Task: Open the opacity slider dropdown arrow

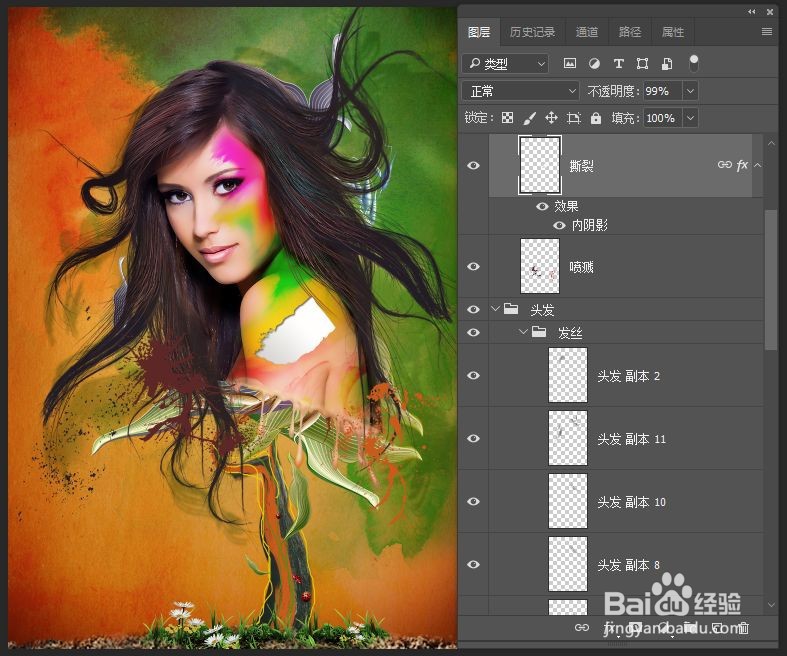Action: (691, 91)
